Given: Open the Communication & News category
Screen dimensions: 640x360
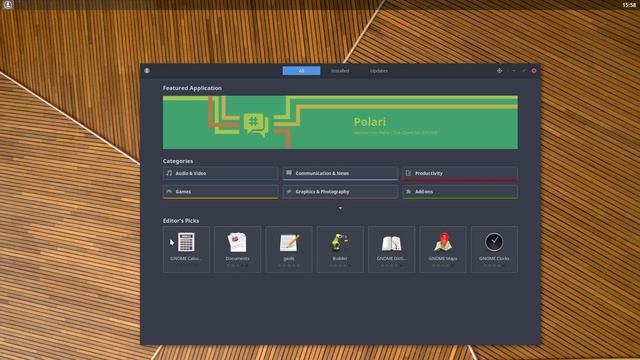Looking at the screenshot, I should click(x=340, y=173).
